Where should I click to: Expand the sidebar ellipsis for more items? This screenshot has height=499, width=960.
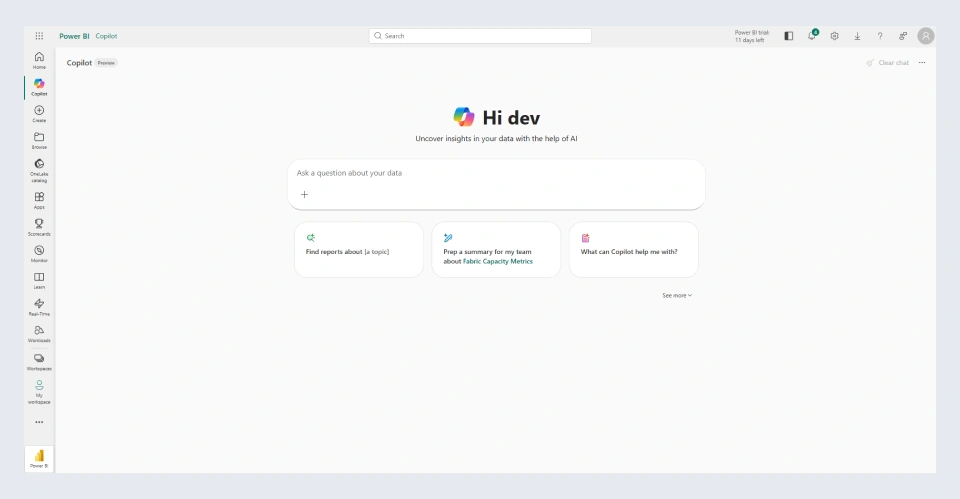click(x=39, y=422)
